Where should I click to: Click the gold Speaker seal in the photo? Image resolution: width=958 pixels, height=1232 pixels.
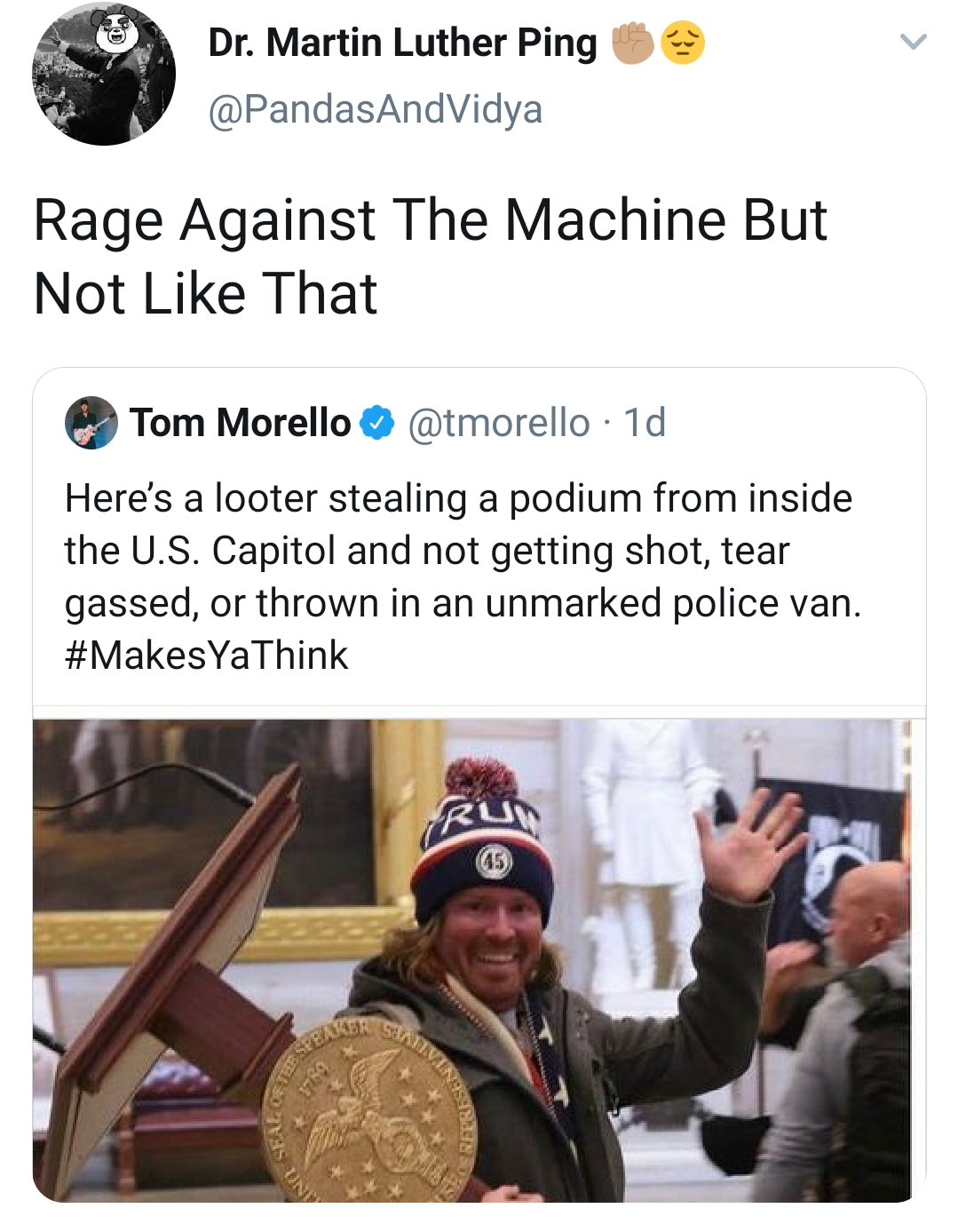(370, 1112)
